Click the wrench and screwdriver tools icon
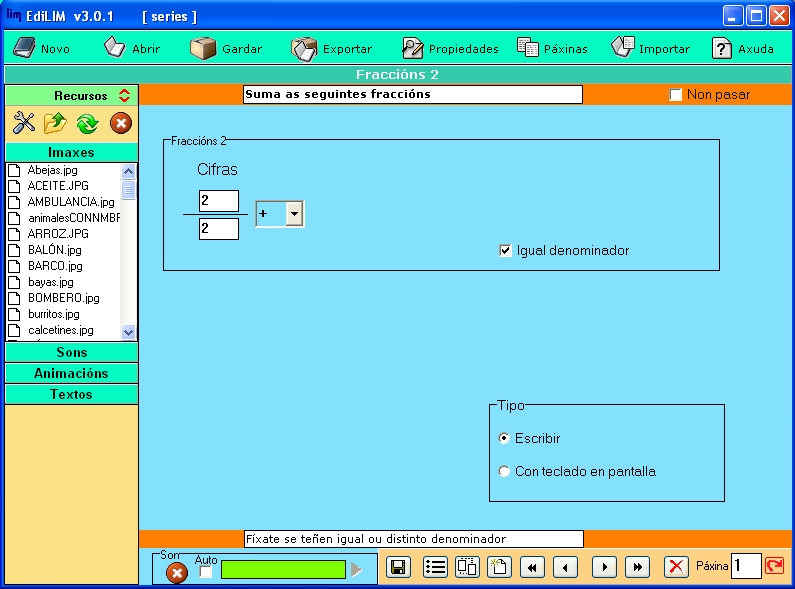795x589 pixels. click(24, 123)
